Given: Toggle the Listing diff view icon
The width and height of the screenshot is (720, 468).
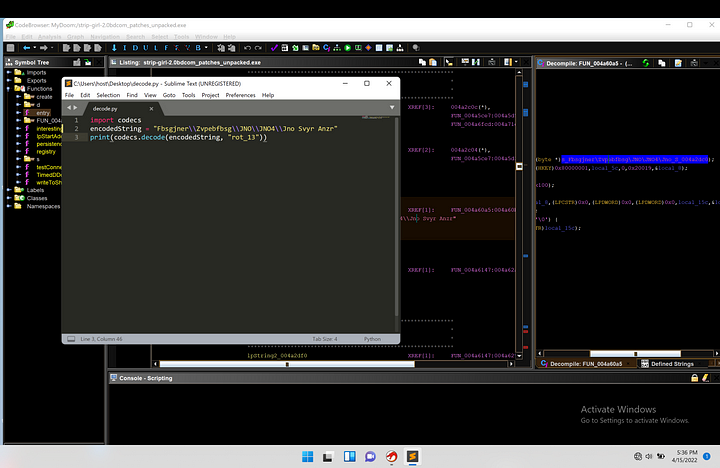Looking at the screenshot, I should pos(476,62).
